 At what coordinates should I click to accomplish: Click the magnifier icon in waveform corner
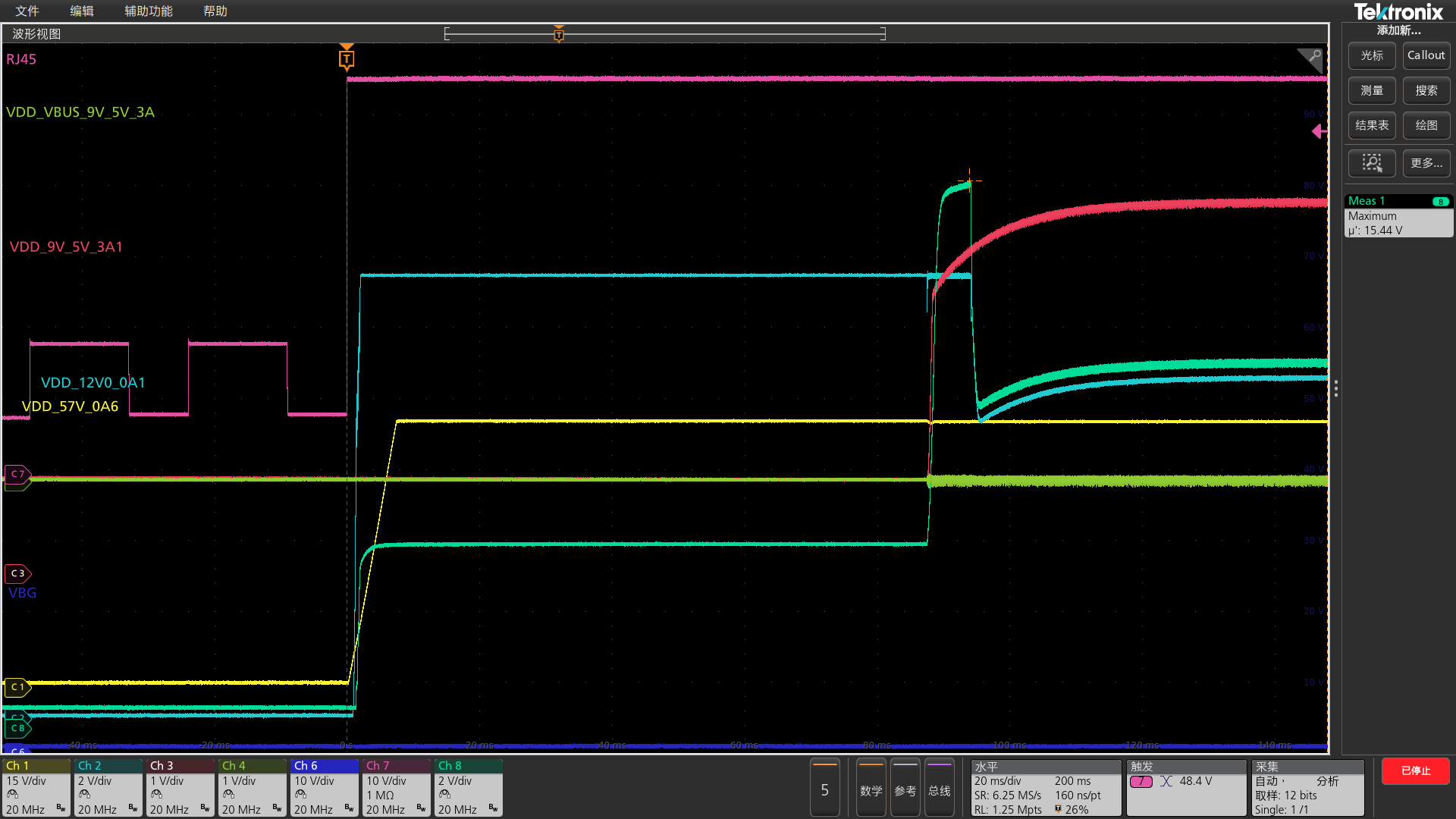click(1313, 58)
